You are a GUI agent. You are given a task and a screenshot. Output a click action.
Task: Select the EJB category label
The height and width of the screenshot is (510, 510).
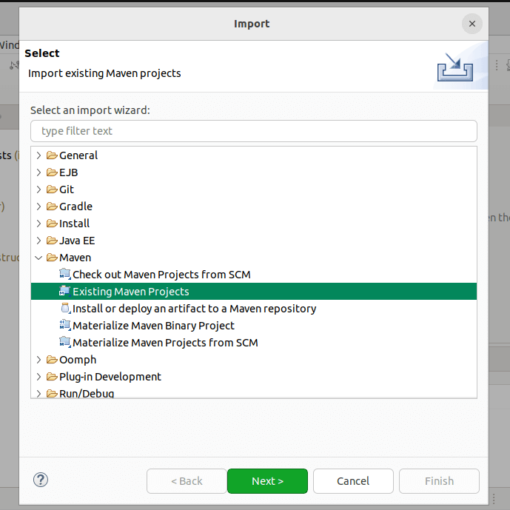coord(68,172)
